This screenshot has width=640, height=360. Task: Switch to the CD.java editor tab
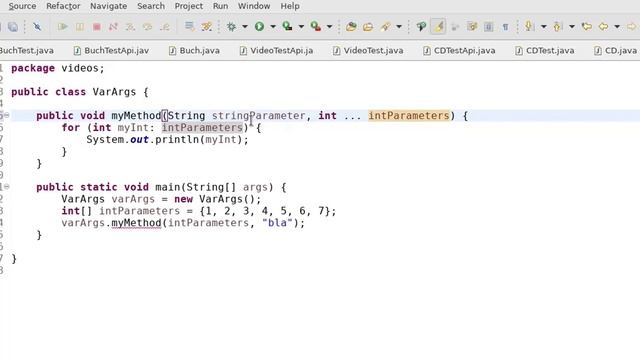click(616, 51)
